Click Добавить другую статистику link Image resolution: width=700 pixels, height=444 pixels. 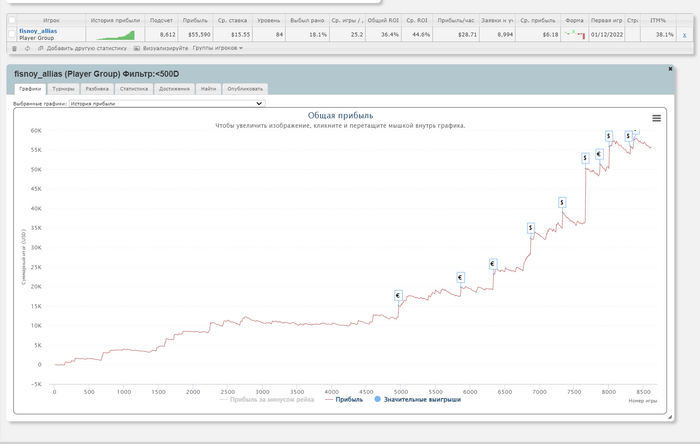tap(88, 48)
